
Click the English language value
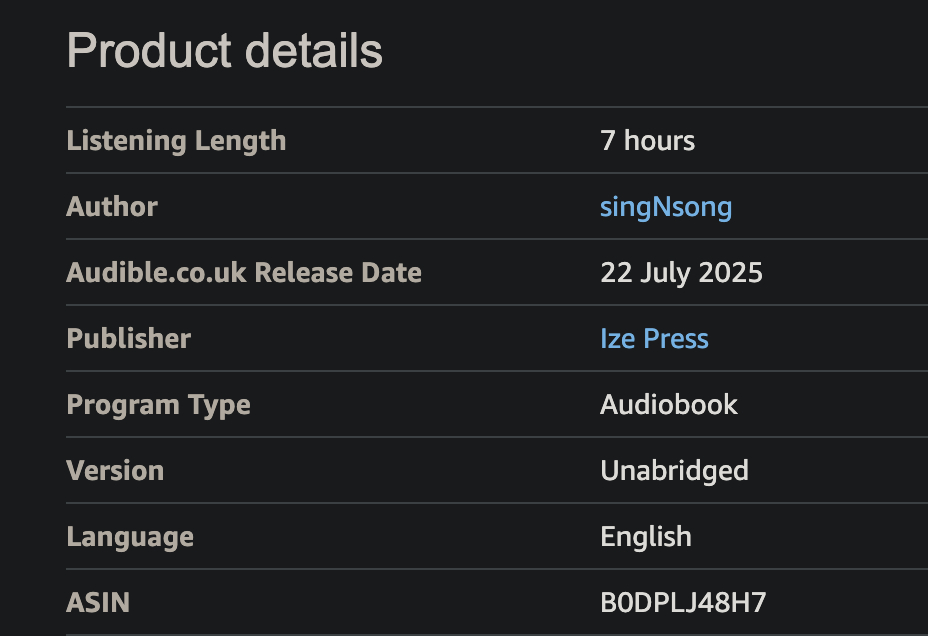click(x=646, y=537)
